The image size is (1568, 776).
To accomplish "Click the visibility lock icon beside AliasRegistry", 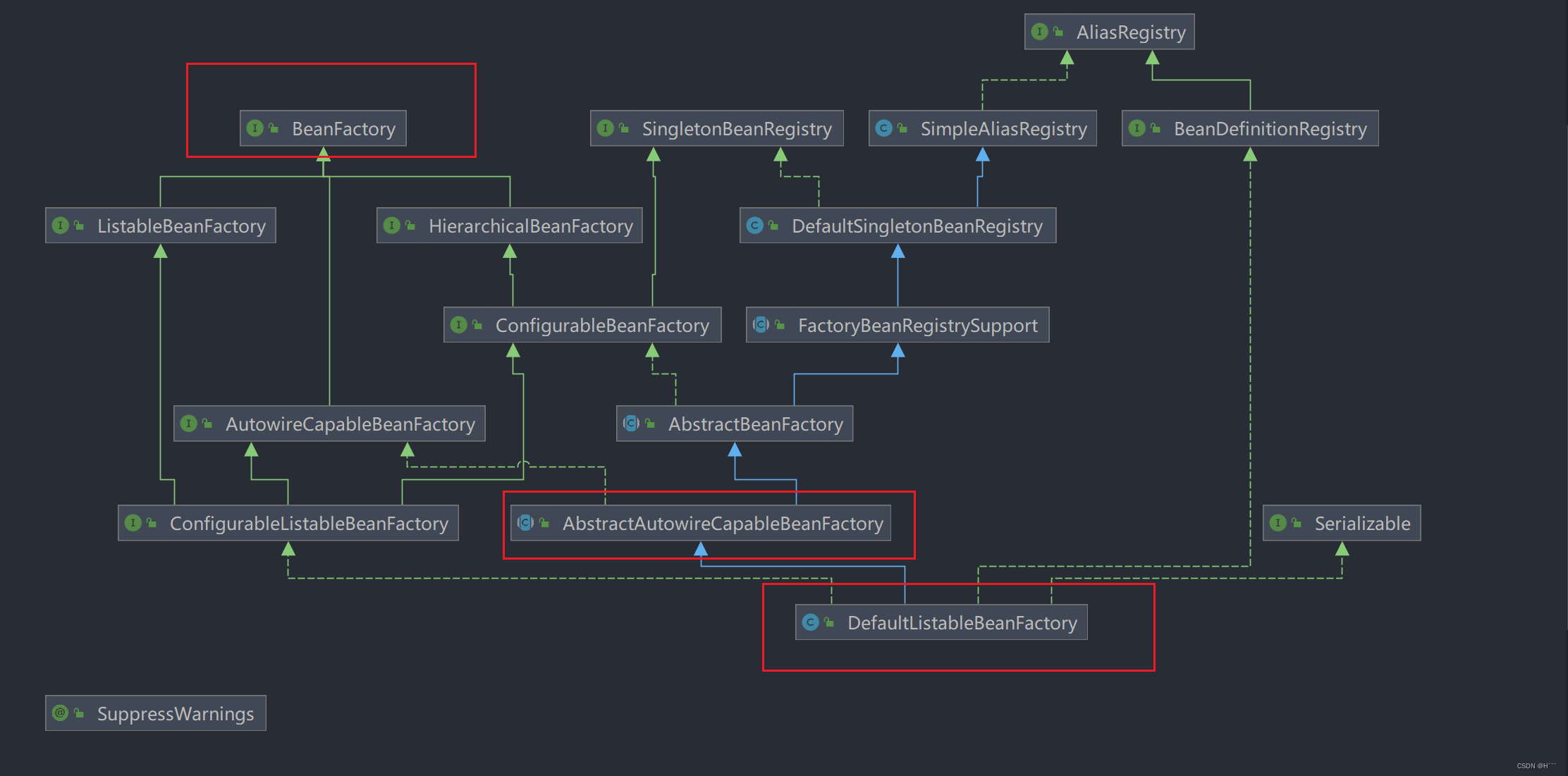I will [1058, 32].
